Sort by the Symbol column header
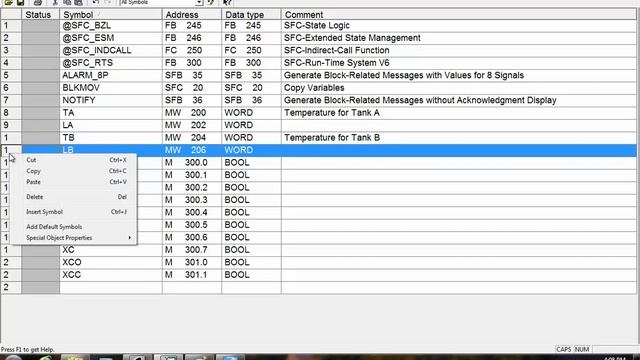Image resolution: width=640 pixels, height=360 pixels. [x=111, y=15]
